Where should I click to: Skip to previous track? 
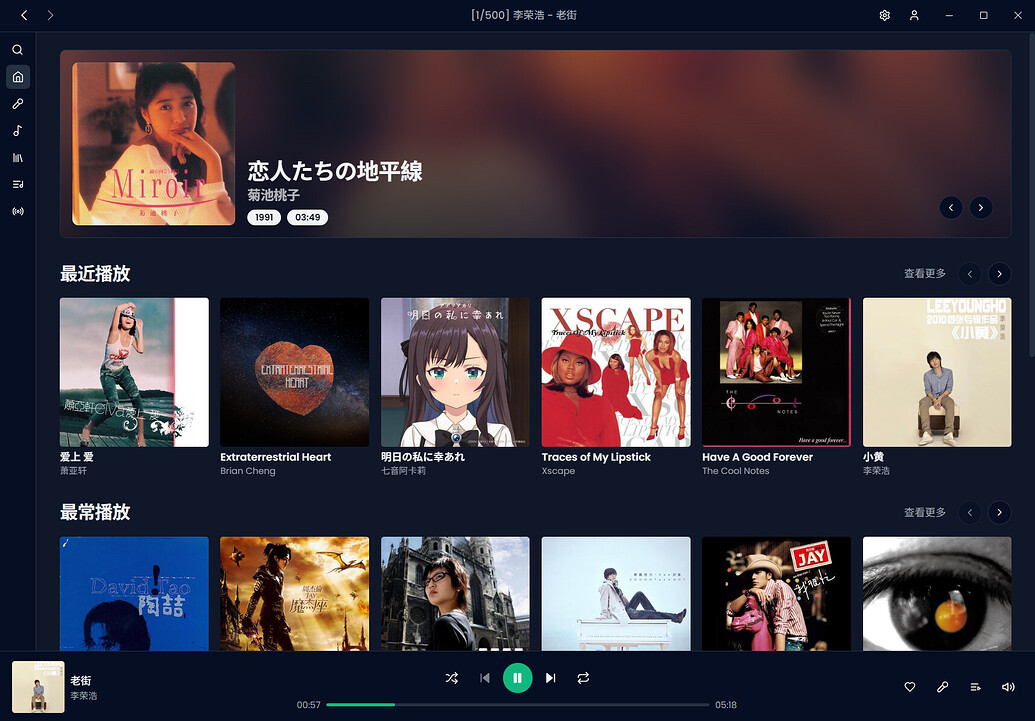(x=484, y=678)
